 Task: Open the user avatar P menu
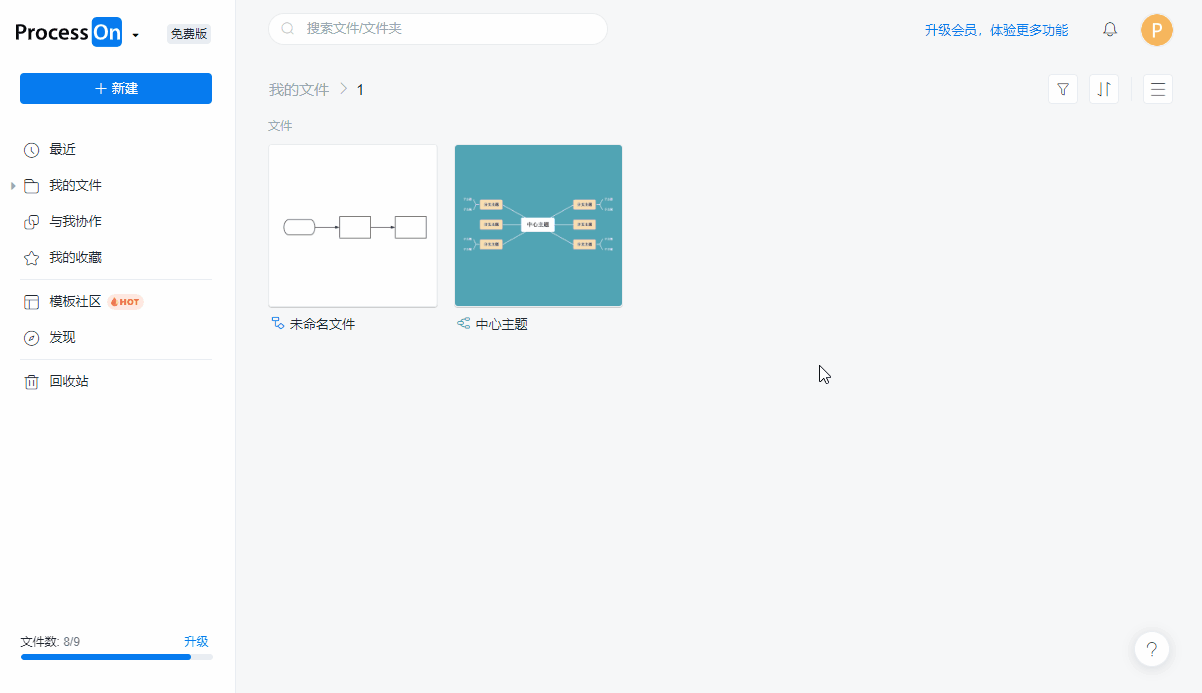(x=1157, y=30)
